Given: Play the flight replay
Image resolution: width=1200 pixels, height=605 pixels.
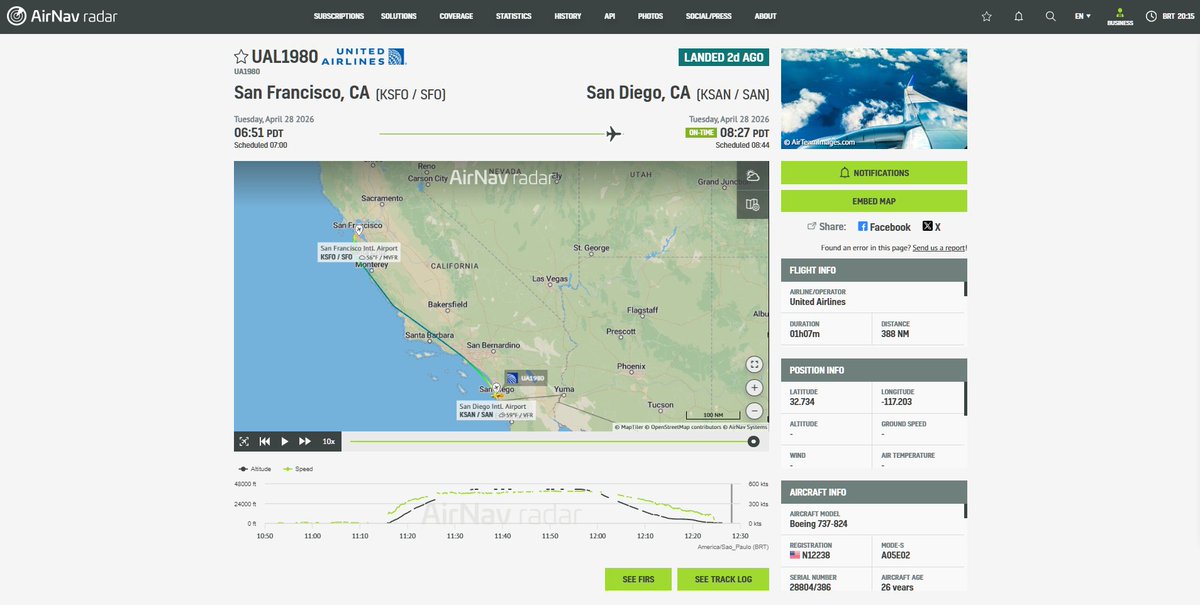Looking at the screenshot, I should (x=285, y=441).
